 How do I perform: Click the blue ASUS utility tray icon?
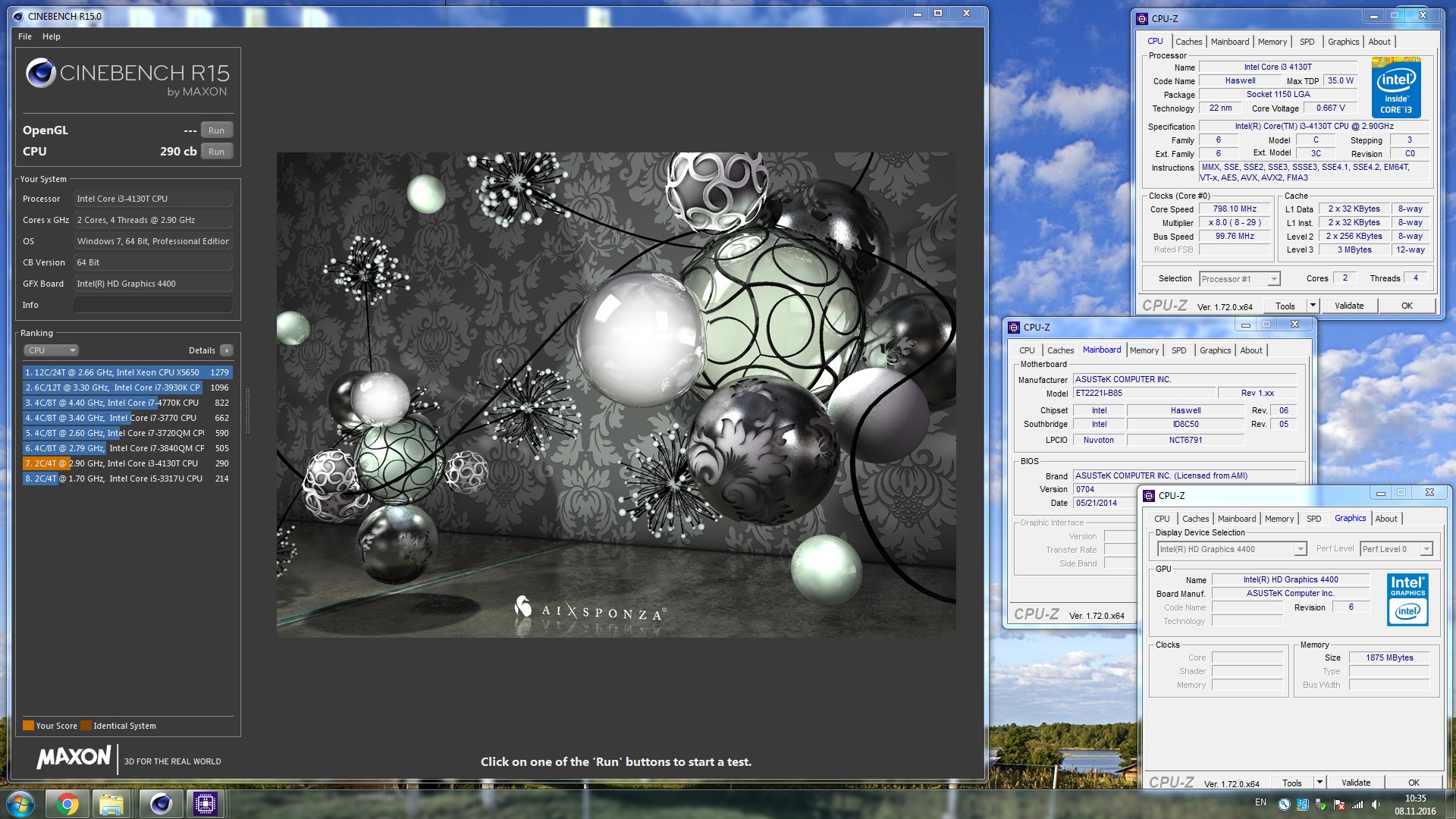click(x=1303, y=805)
